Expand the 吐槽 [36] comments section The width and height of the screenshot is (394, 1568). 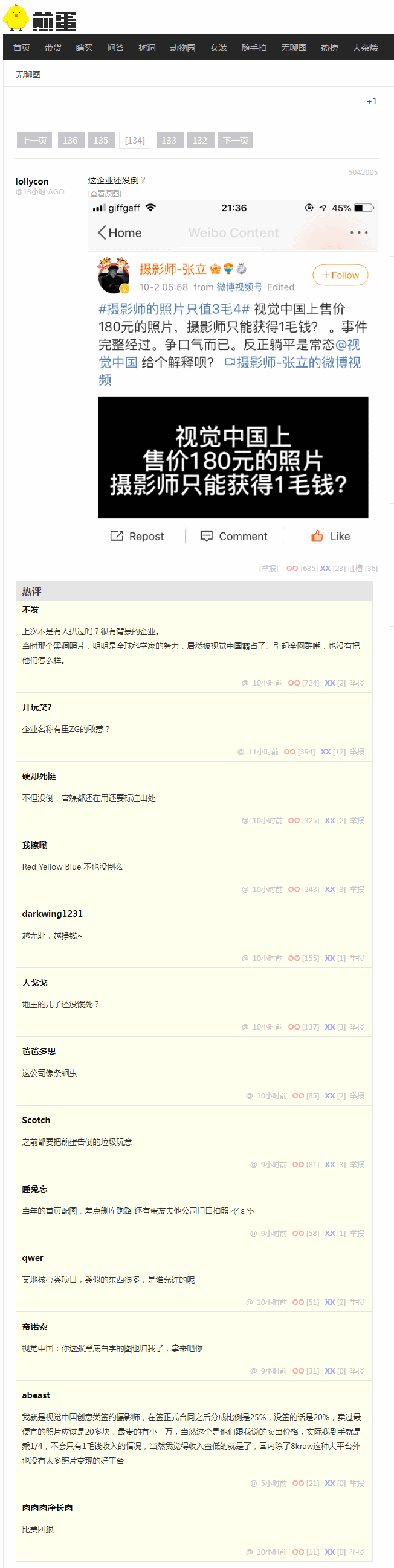[363, 569]
